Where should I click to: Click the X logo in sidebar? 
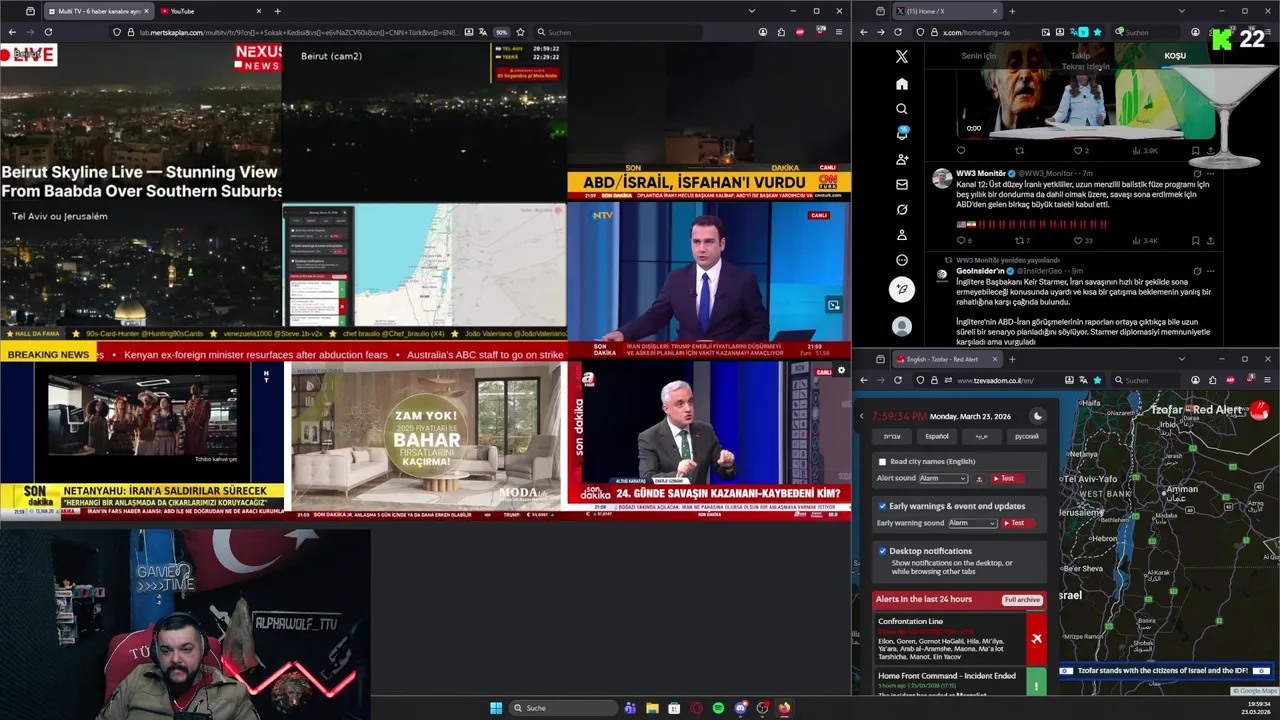coord(901,57)
